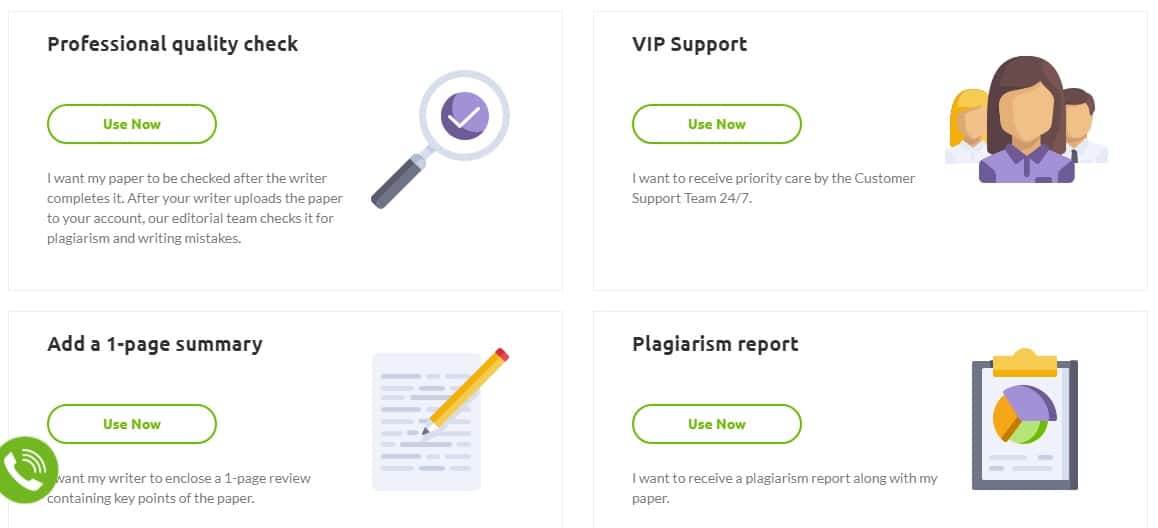The width and height of the screenshot is (1158, 528).
Task: Use Now for Plagiarism report
Action: (717, 424)
